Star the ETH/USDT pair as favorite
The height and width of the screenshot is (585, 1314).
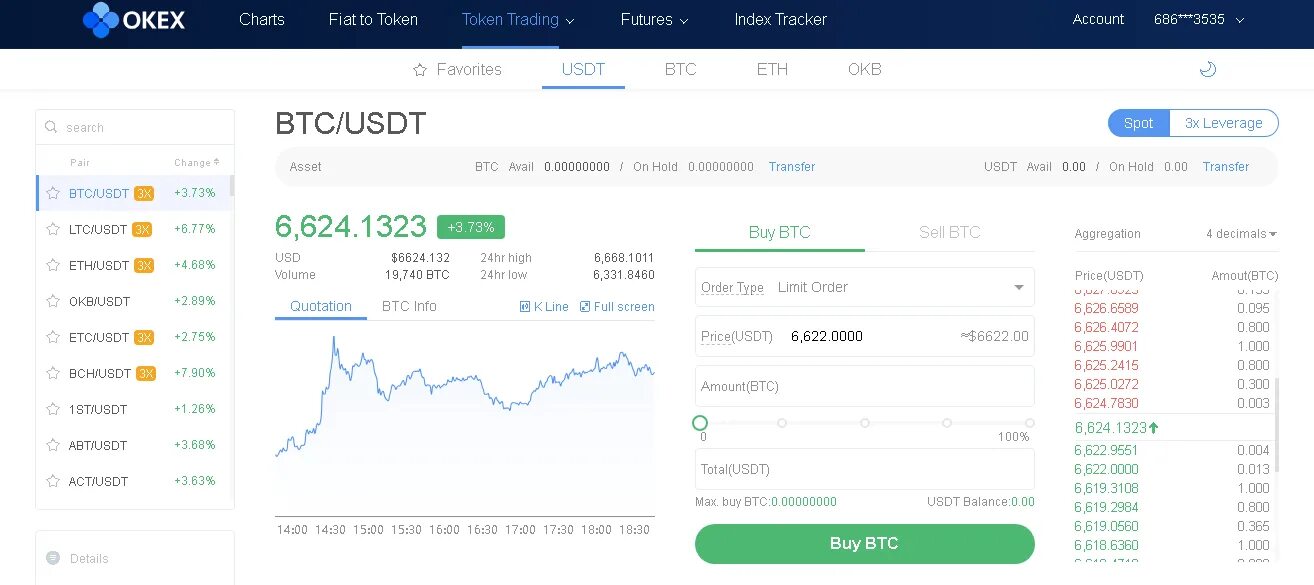(53, 265)
